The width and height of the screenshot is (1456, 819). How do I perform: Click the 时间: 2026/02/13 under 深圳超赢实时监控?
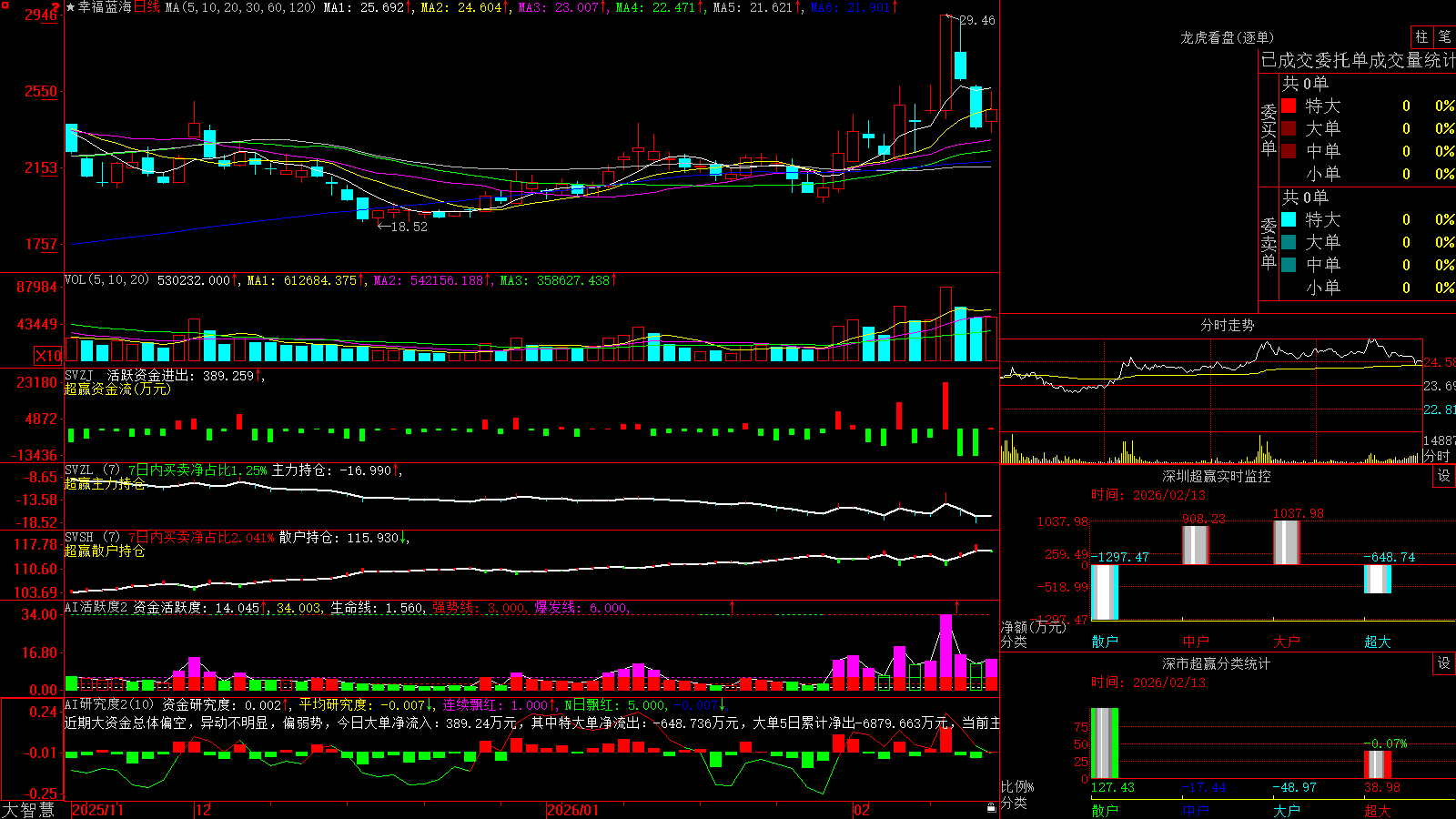1148,495
